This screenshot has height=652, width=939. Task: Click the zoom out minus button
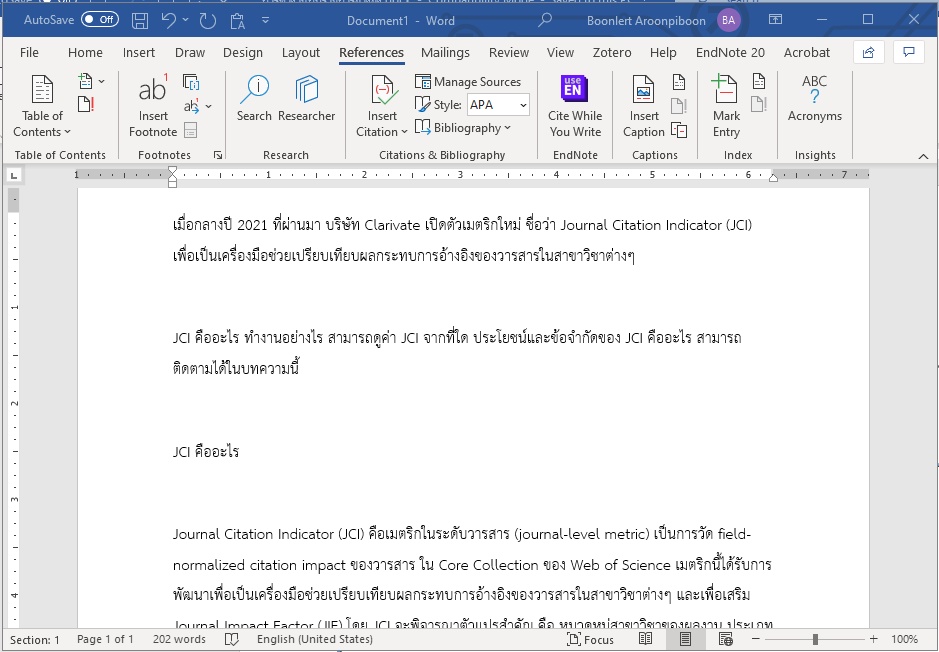(755, 639)
